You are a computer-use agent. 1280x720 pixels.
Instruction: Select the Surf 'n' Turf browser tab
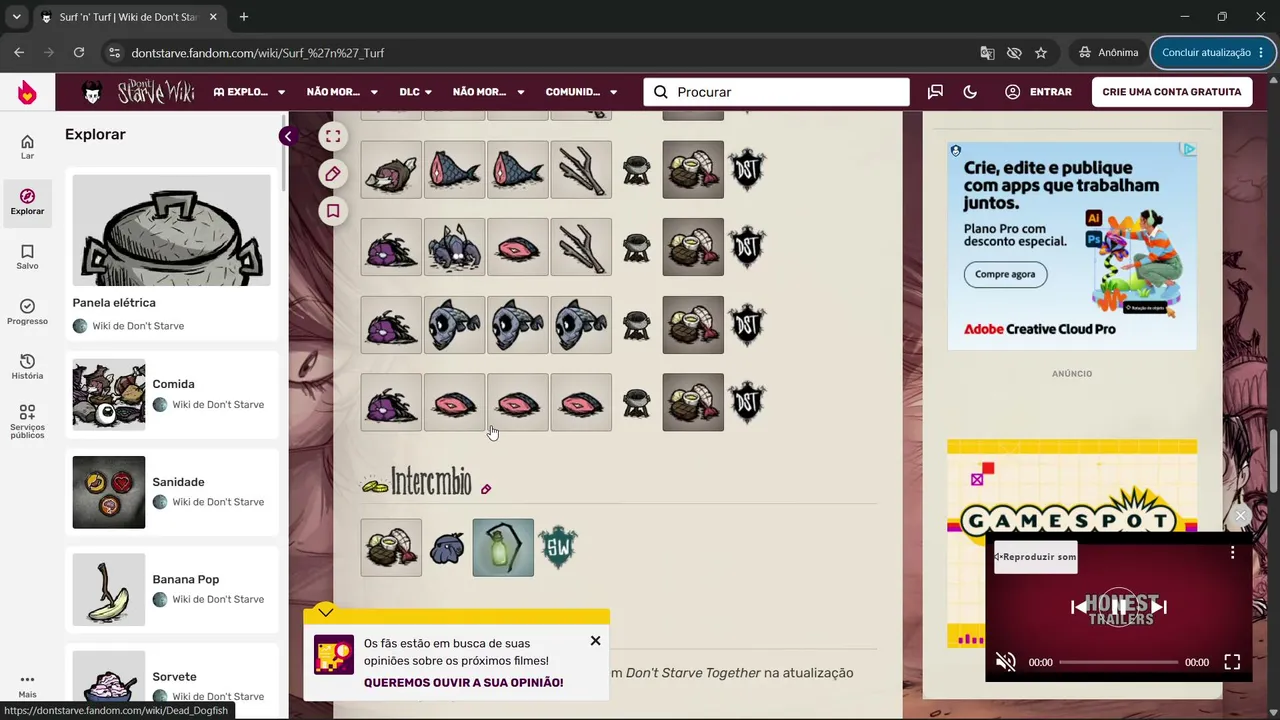tap(129, 17)
